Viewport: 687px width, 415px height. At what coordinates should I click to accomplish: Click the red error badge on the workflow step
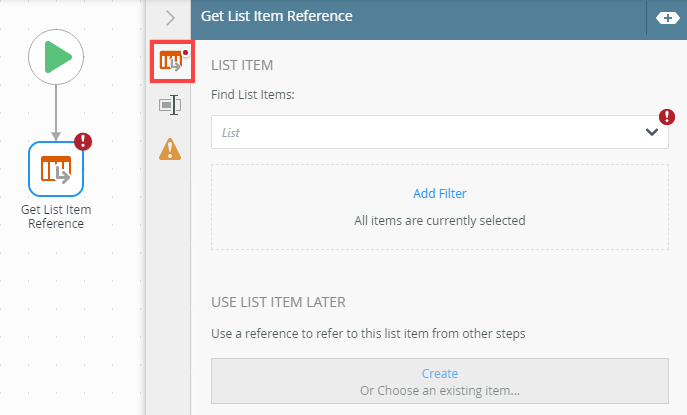(83, 142)
